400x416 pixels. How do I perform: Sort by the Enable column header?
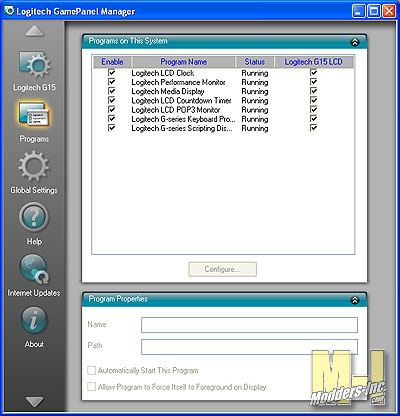[x=112, y=62]
